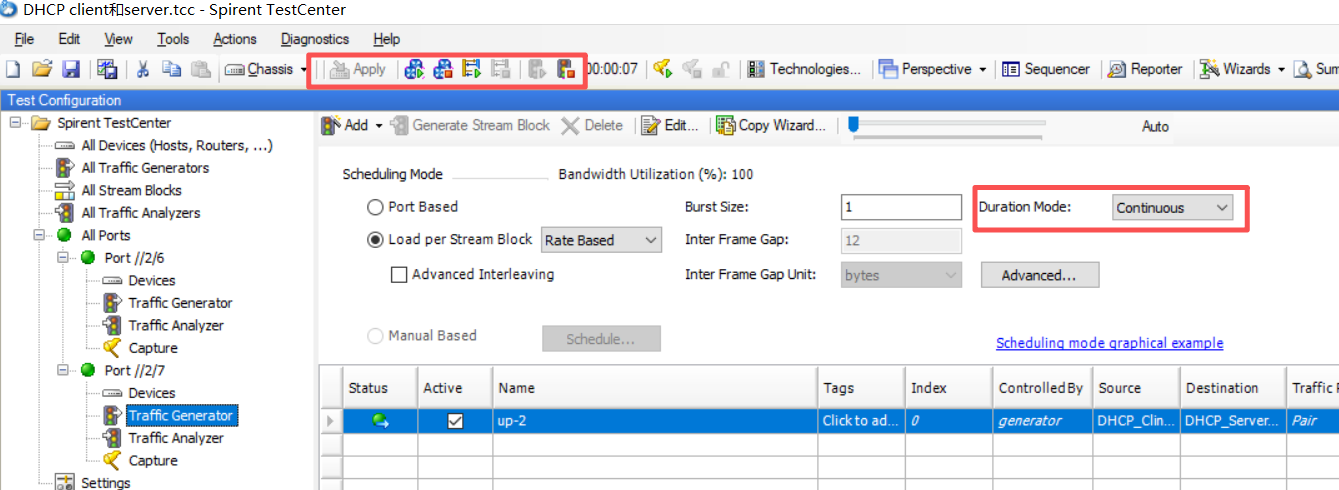This screenshot has height=490, width=1339.
Task: Open the File menu
Action: (24, 39)
